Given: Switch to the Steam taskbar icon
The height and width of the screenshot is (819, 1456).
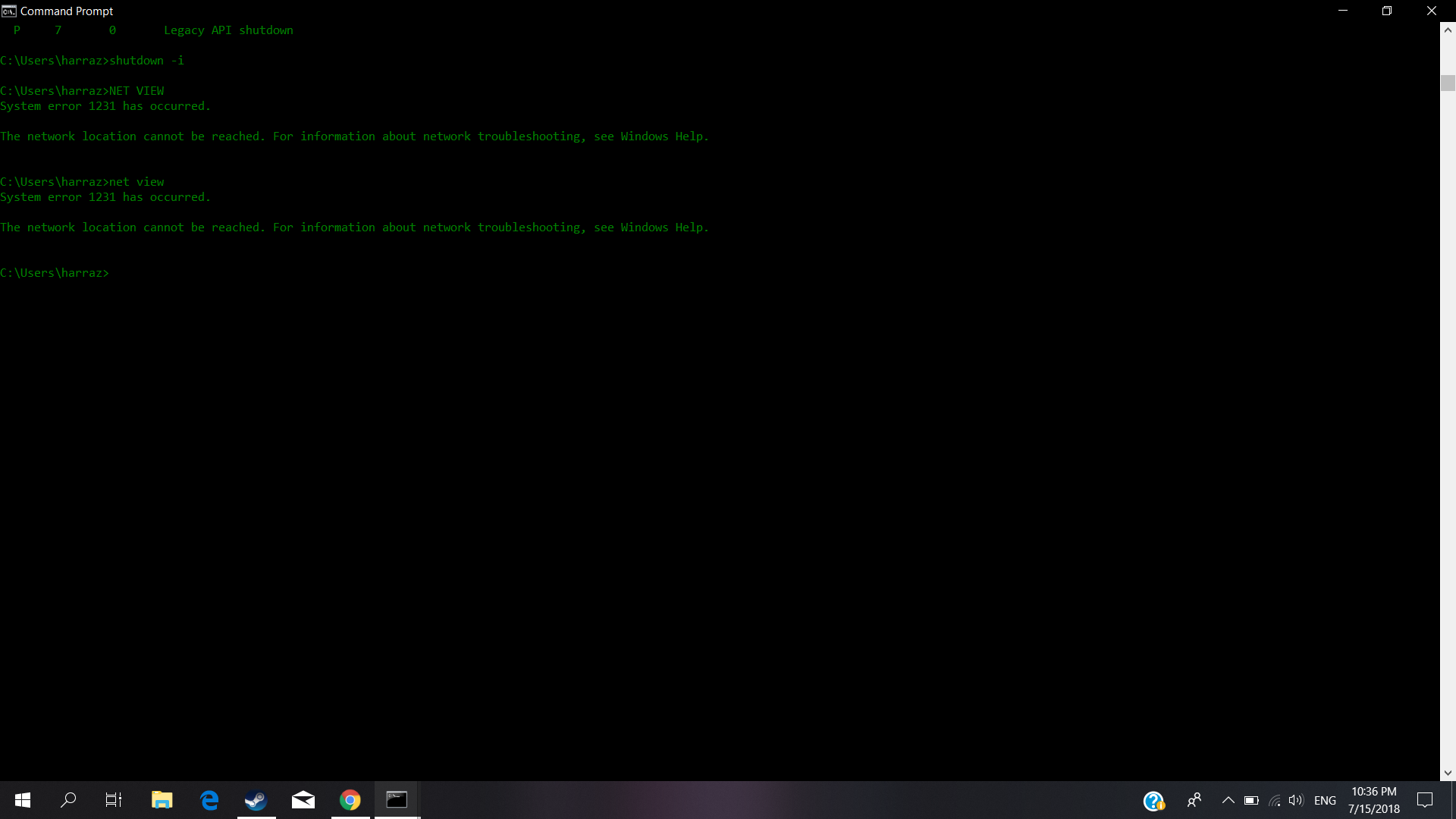Looking at the screenshot, I should click(x=256, y=800).
